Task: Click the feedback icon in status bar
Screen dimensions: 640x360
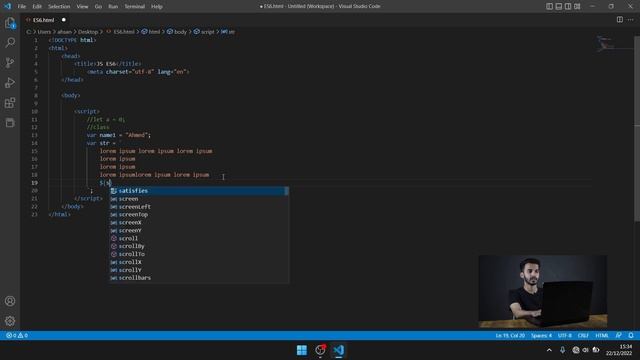Action: click(619, 335)
